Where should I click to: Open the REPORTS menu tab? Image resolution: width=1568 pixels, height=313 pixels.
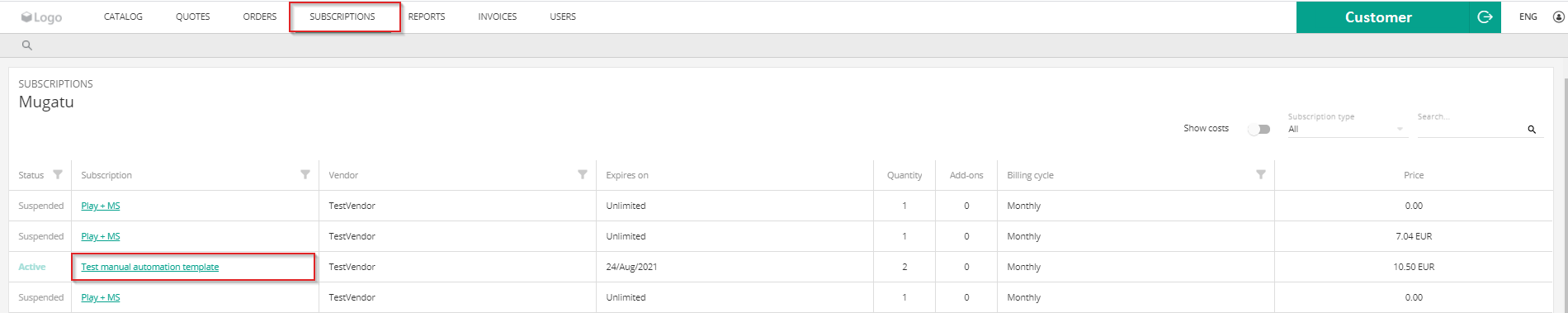click(427, 17)
